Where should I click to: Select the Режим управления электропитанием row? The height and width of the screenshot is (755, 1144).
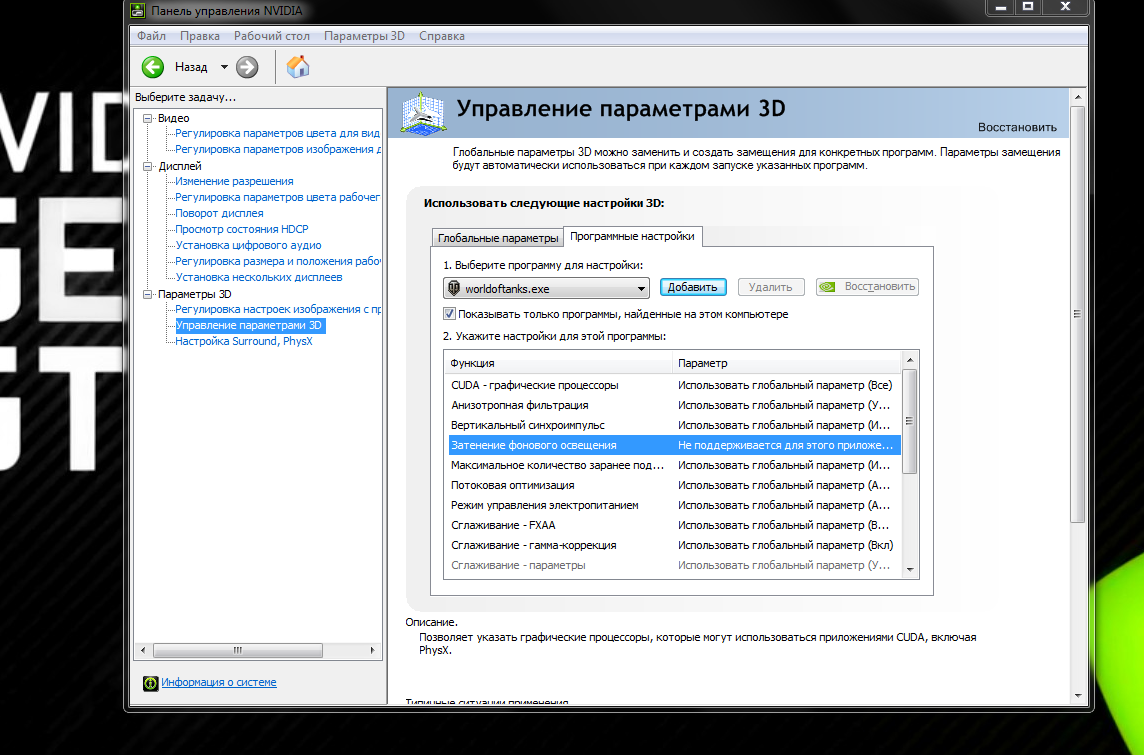[x=675, y=505]
